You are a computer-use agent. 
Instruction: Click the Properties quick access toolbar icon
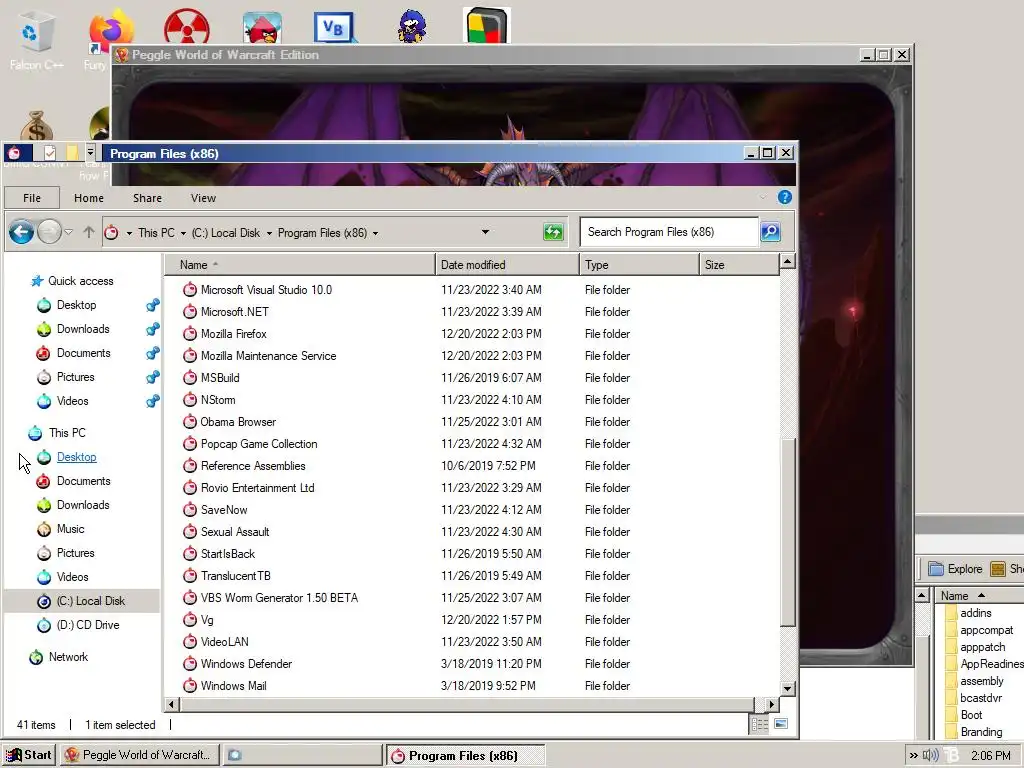point(50,153)
